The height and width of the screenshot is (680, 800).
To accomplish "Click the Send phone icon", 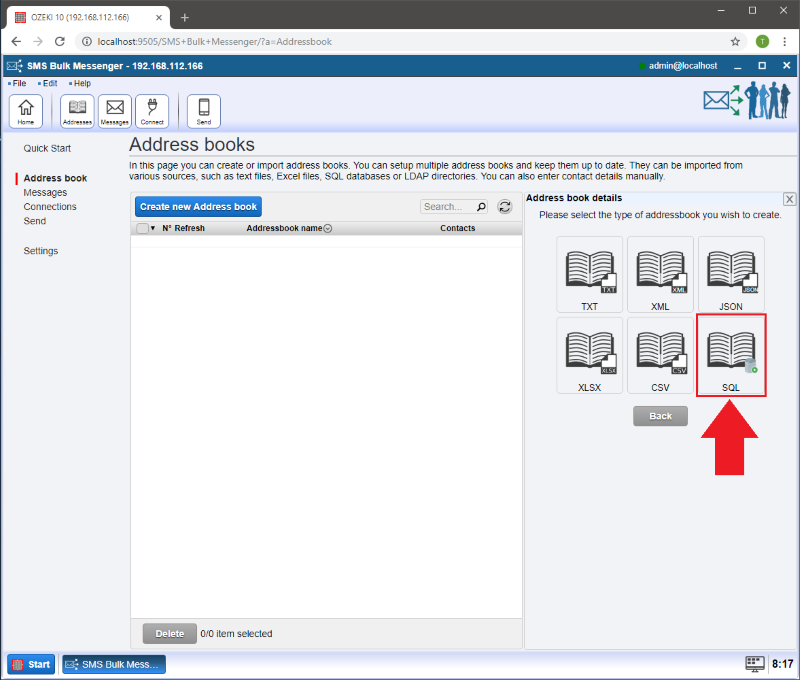I will pos(204,111).
